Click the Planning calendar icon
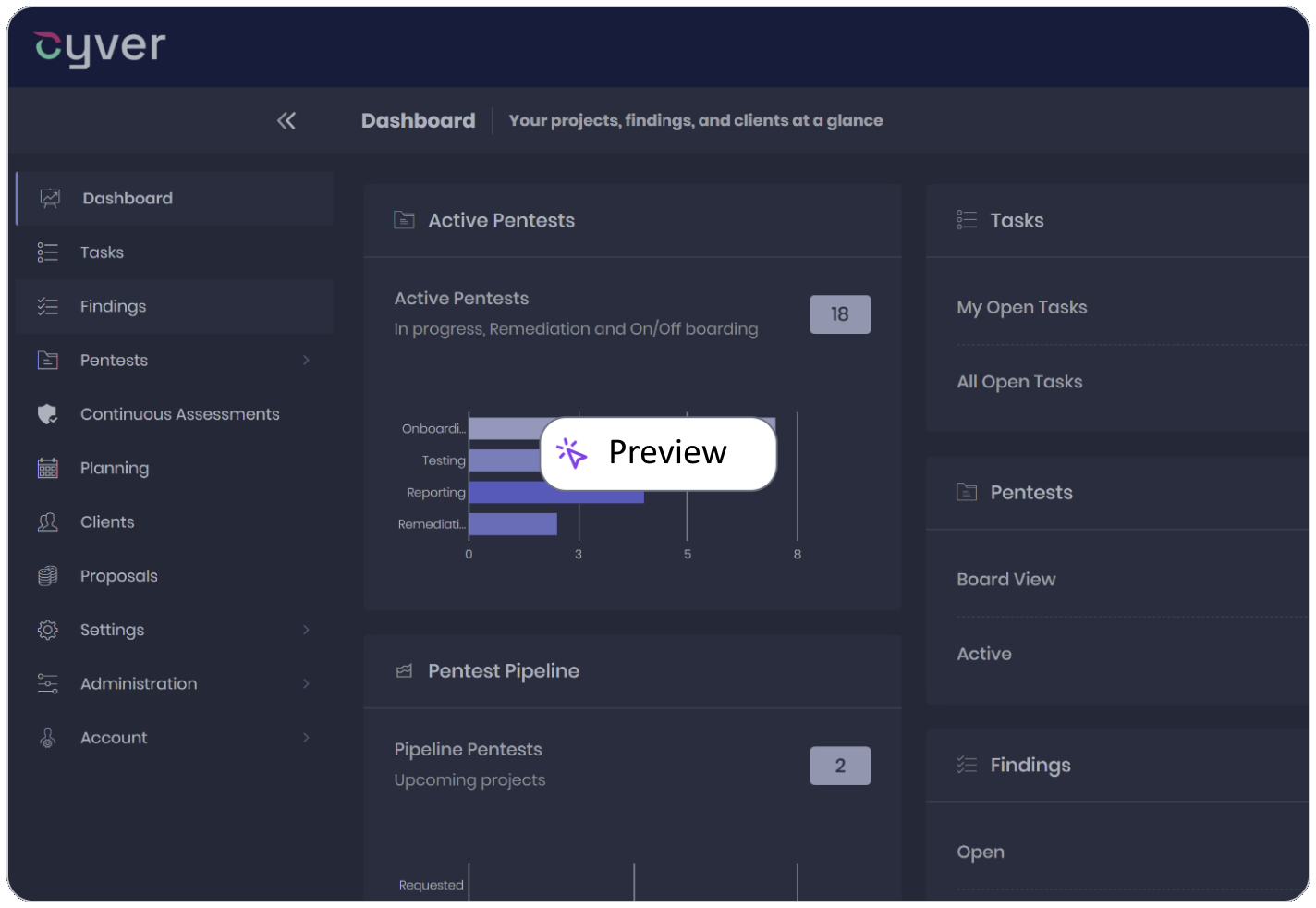 click(x=48, y=468)
